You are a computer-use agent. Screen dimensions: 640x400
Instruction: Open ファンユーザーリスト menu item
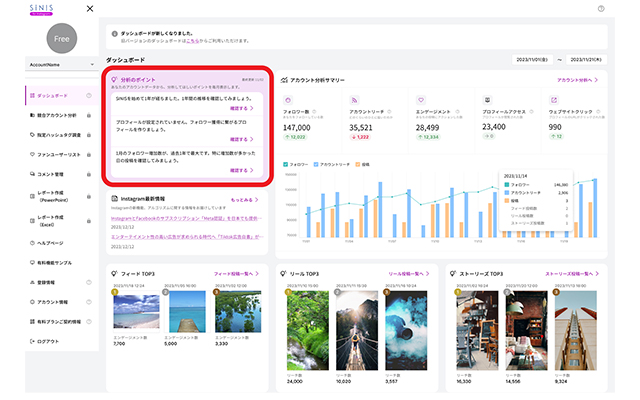click(61, 154)
